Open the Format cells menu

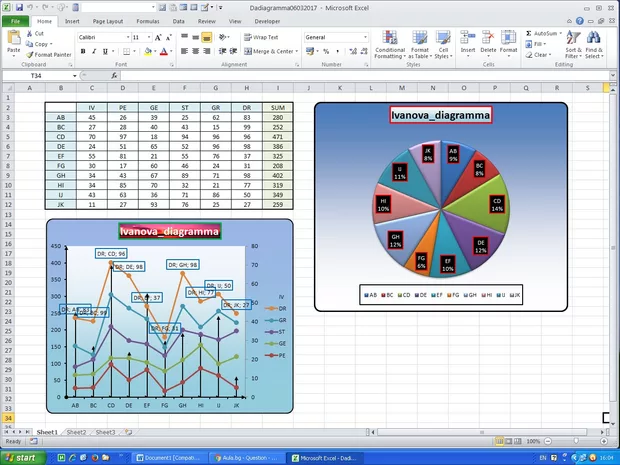pos(508,45)
